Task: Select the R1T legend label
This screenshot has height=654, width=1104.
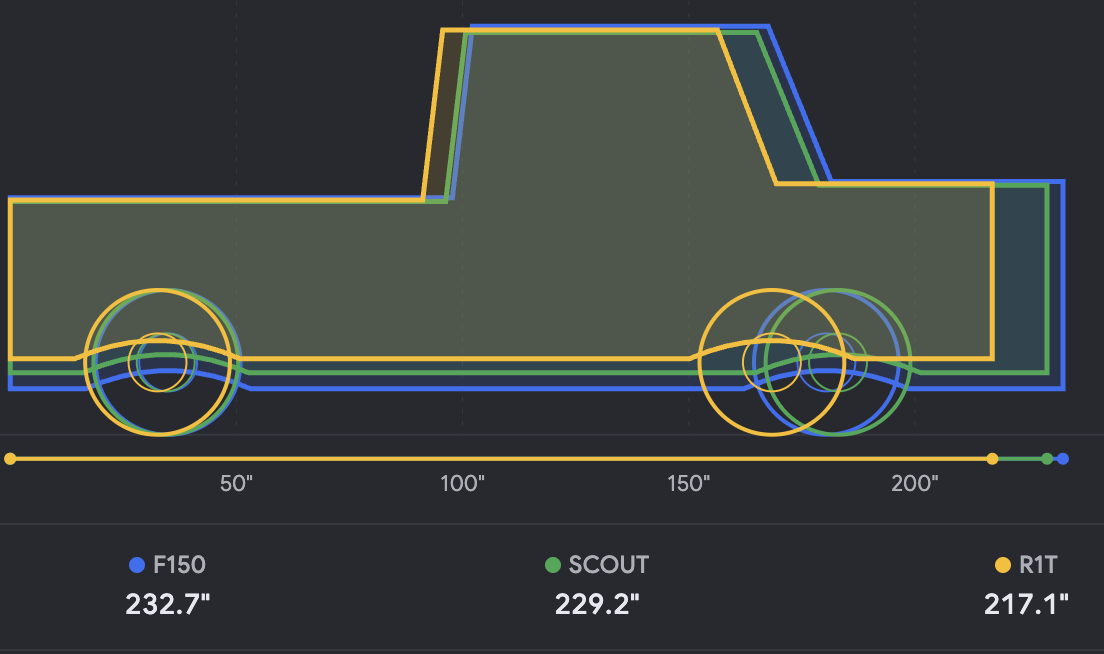Action: (x=1039, y=565)
